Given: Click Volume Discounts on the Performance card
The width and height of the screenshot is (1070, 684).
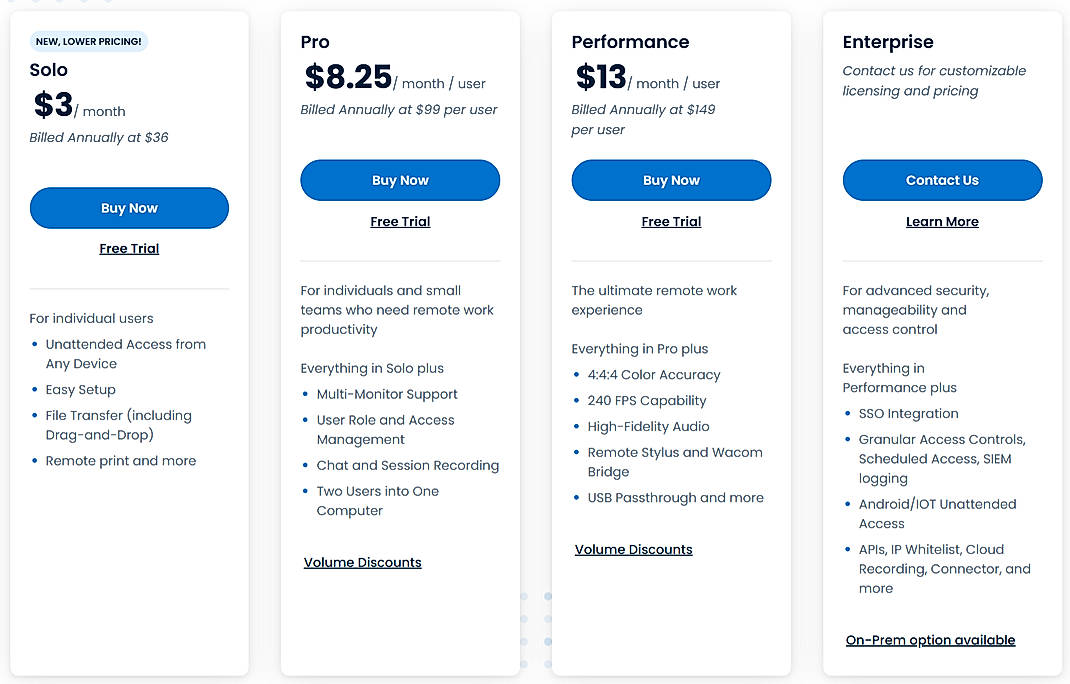Looking at the screenshot, I should click(633, 549).
